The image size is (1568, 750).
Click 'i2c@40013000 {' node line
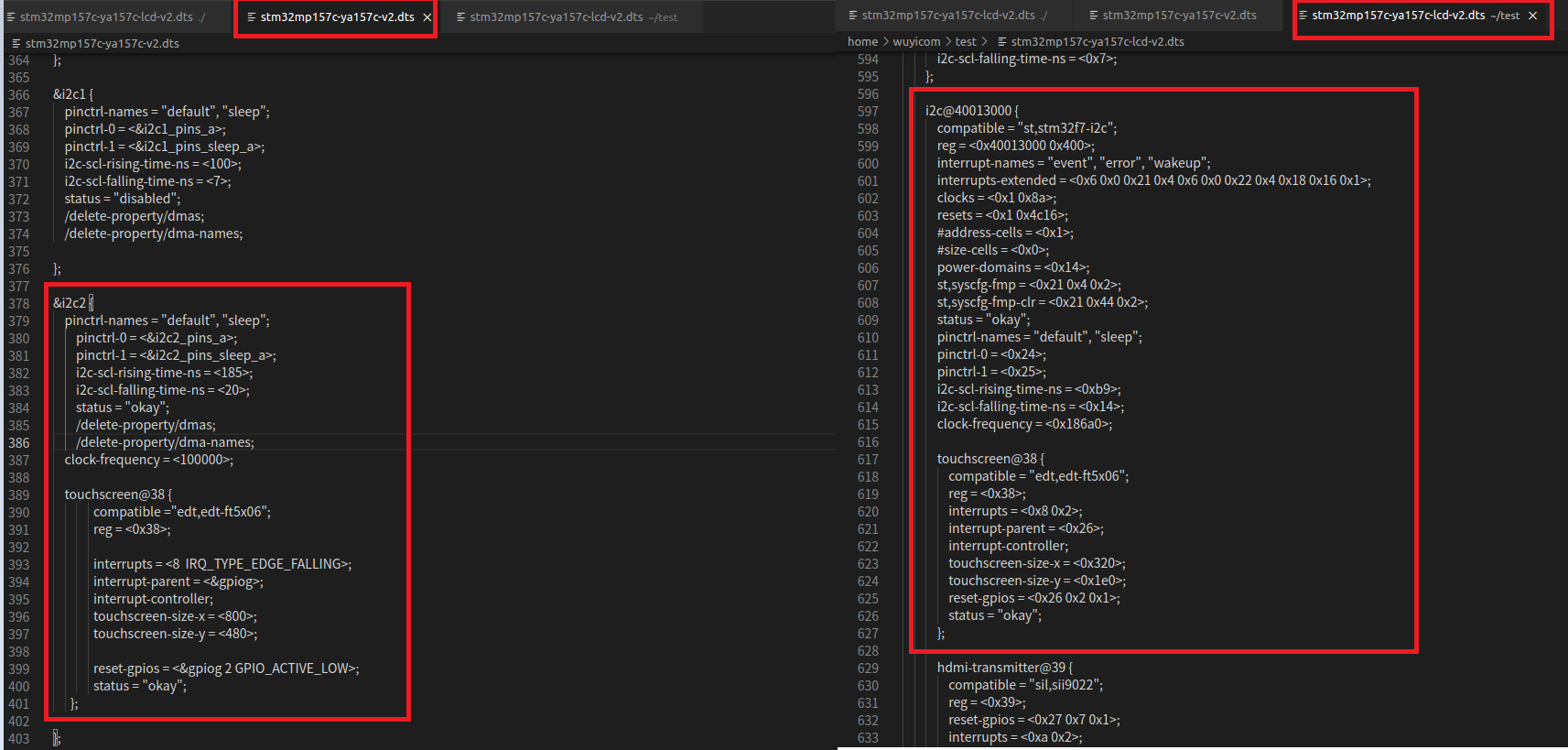coord(972,111)
